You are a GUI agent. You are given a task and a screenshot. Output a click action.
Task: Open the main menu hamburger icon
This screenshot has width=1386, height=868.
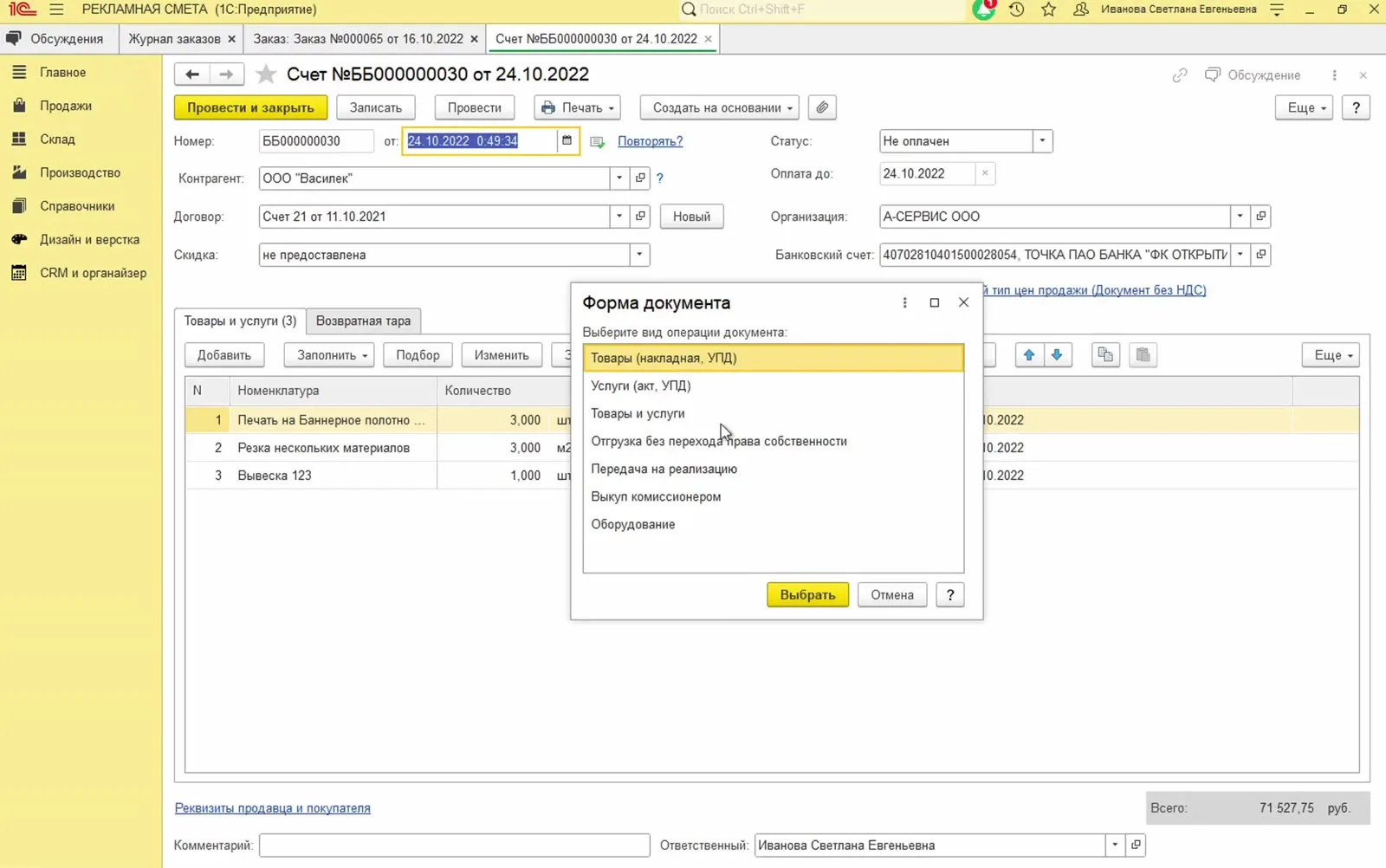pos(56,10)
